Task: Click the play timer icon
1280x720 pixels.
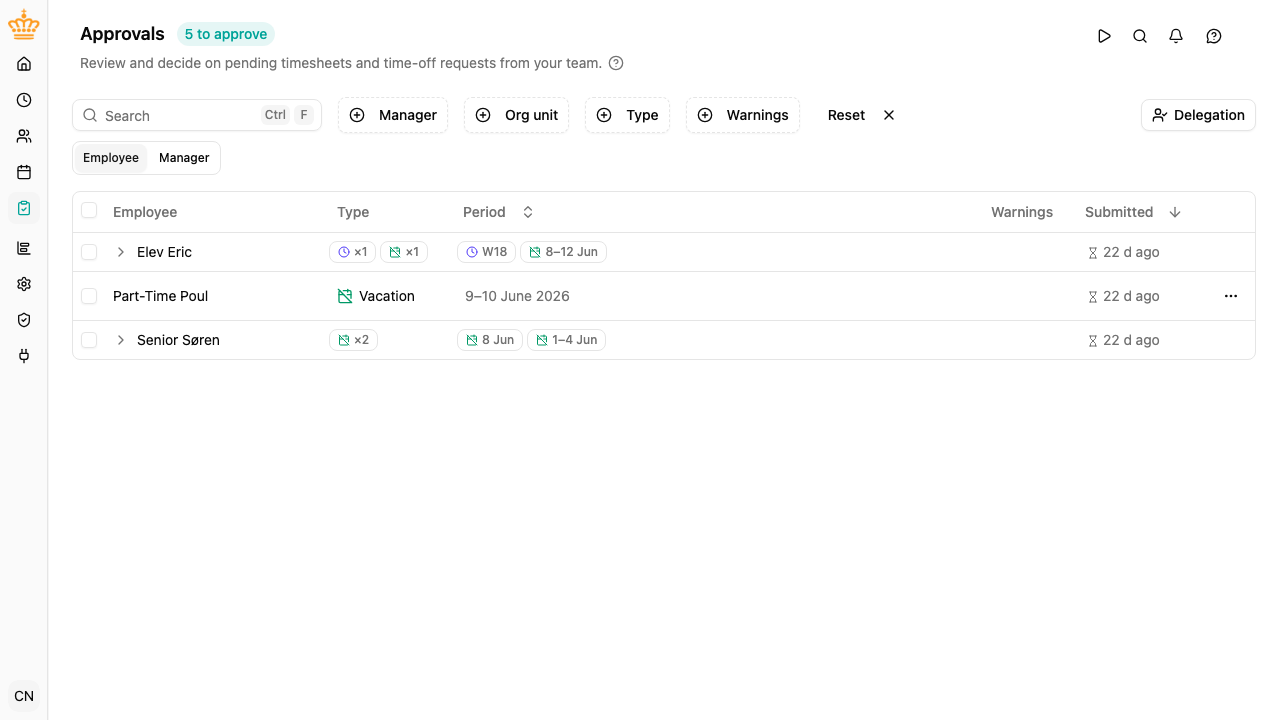Action: (x=1104, y=36)
